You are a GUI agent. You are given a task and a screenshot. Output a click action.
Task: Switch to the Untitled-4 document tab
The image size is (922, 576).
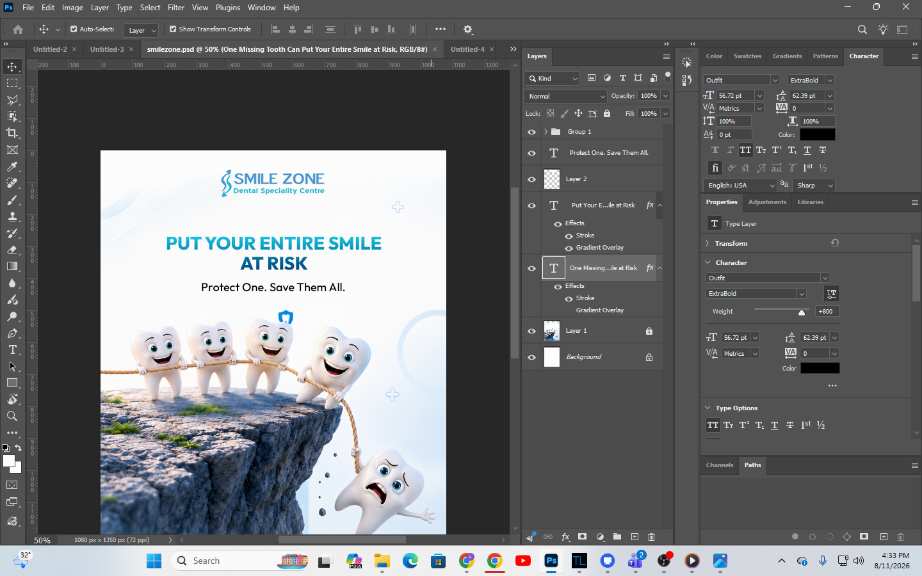(x=467, y=49)
